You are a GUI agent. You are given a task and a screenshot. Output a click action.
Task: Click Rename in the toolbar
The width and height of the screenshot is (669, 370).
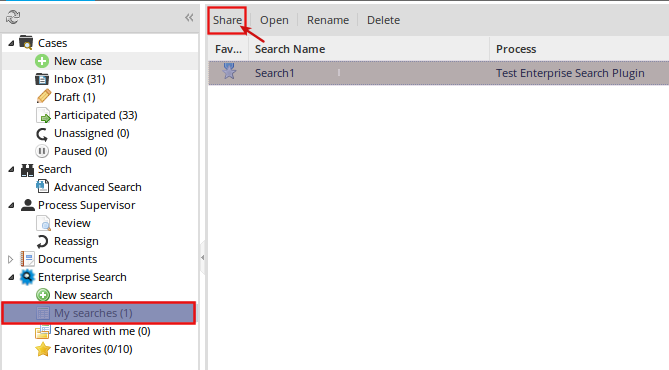pos(328,20)
